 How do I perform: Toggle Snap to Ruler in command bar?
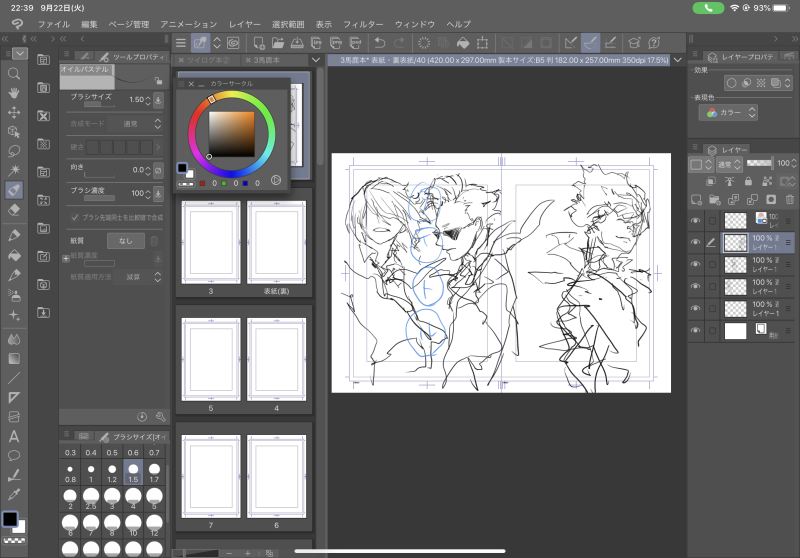571,43
